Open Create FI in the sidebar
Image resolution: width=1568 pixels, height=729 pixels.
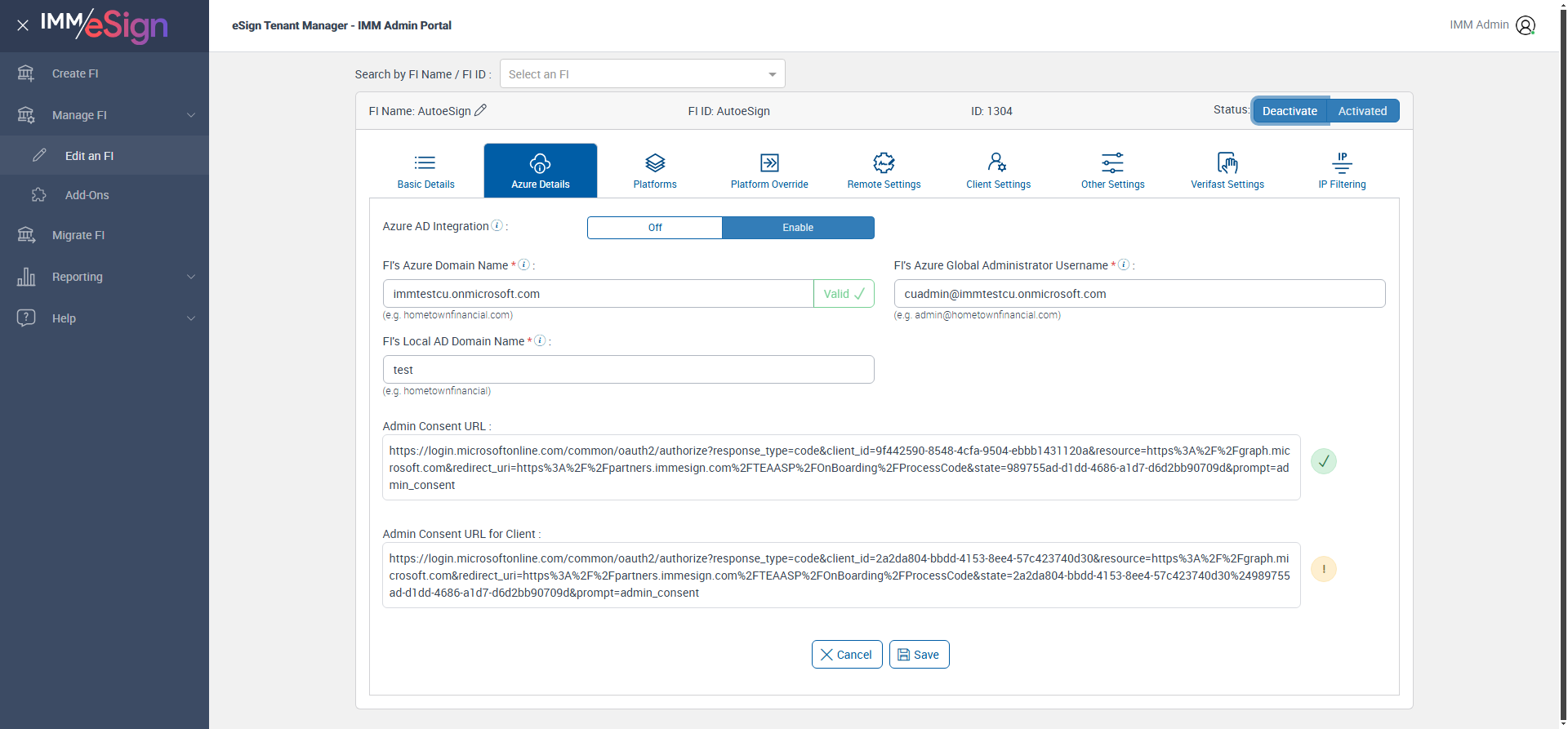pyautogui.click(x=105, y=73)
